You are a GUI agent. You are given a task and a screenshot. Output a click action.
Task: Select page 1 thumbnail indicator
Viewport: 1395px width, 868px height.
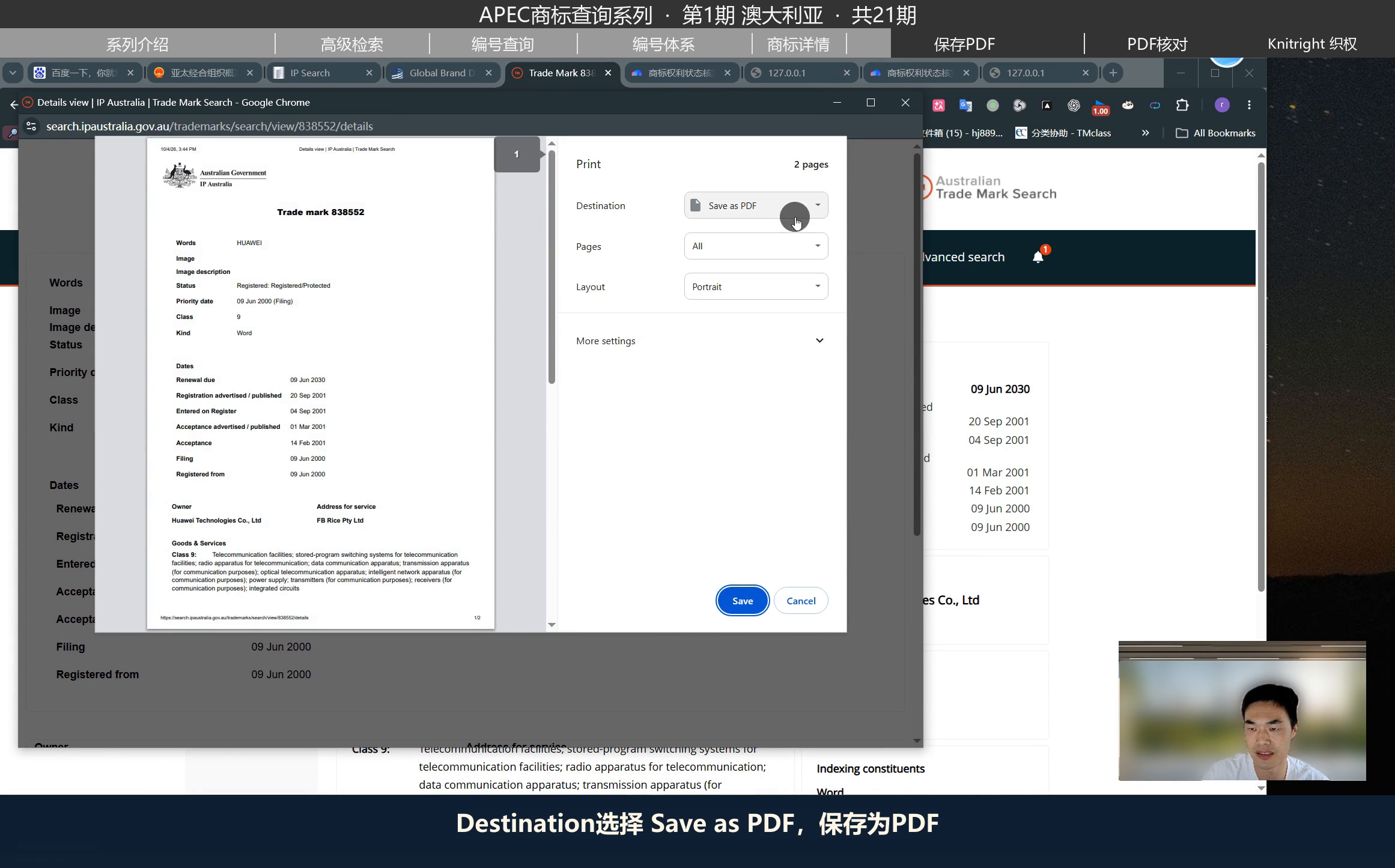[x=517, y=154]
